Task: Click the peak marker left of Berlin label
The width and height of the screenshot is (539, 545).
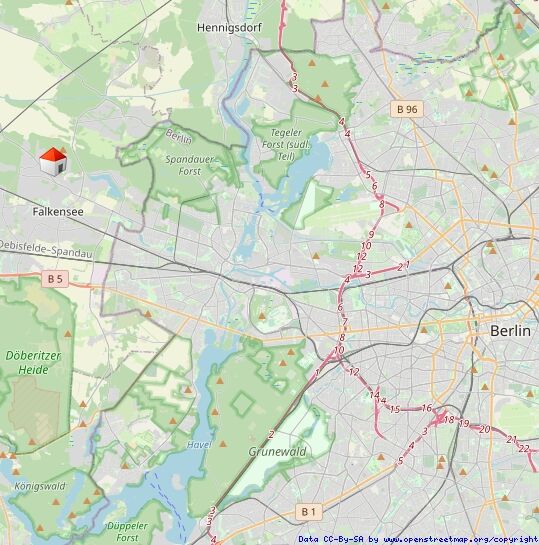Action: [424, 330]
